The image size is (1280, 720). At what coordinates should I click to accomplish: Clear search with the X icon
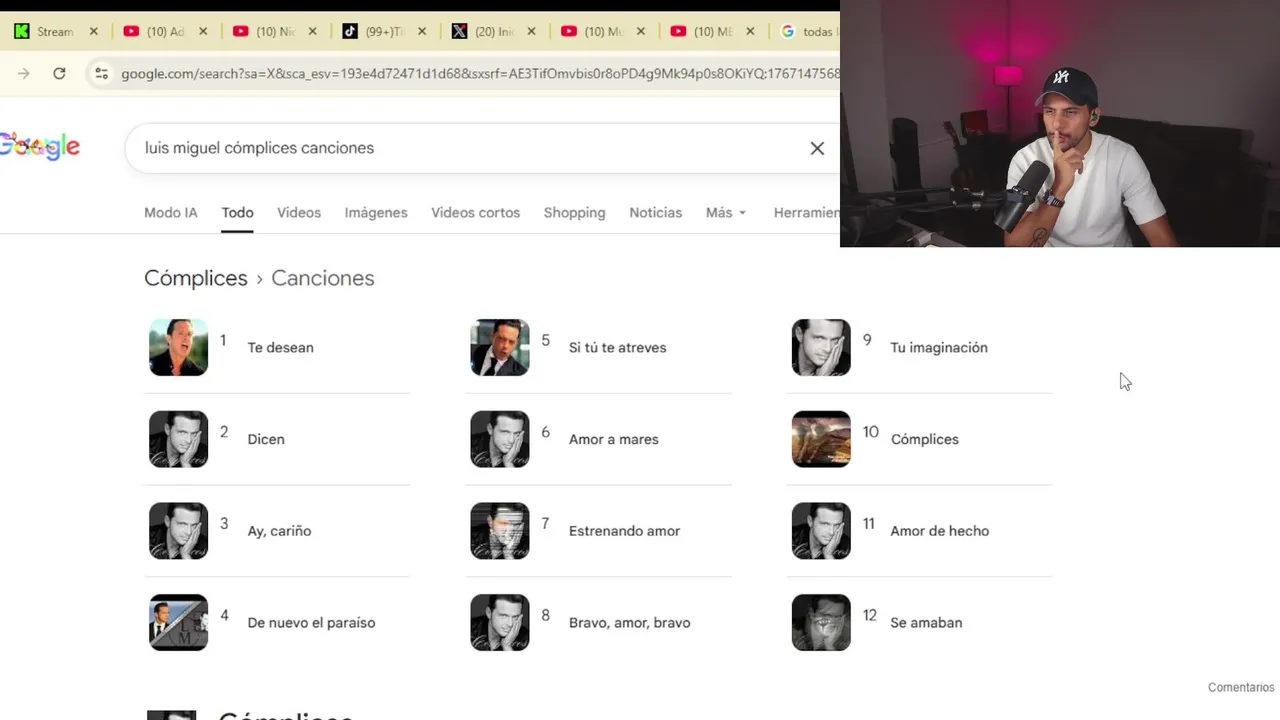click(817, 148)
